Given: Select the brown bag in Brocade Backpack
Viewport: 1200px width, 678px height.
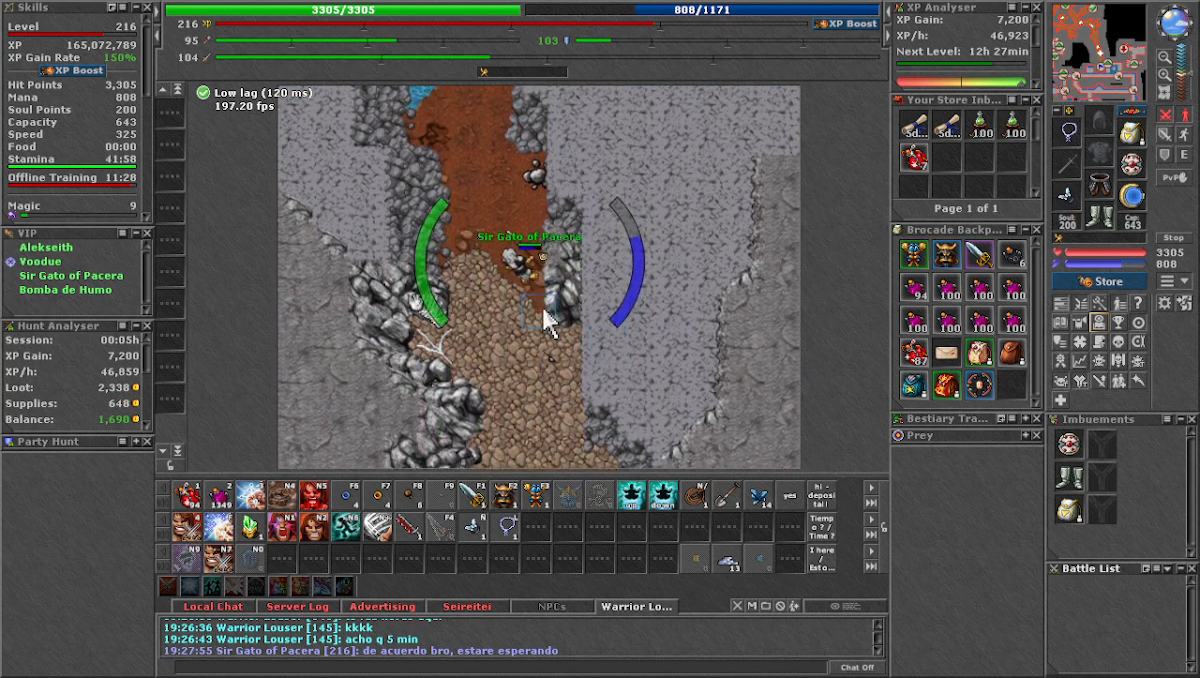Looking at the screenshot, I should 1012,352.
